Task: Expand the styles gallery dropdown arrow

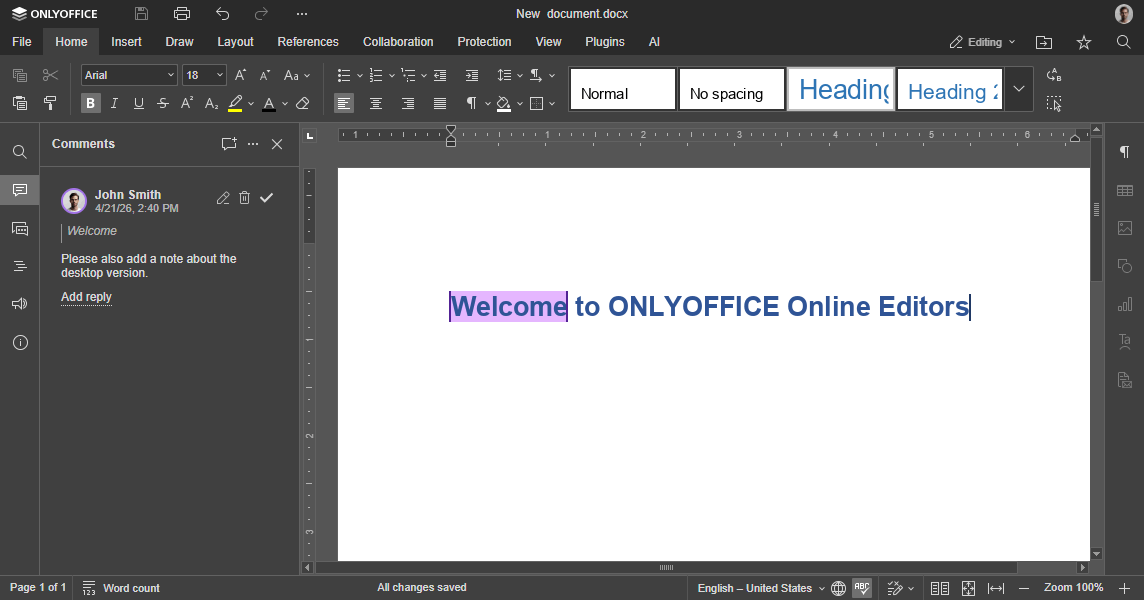Action: [1018, 89]
